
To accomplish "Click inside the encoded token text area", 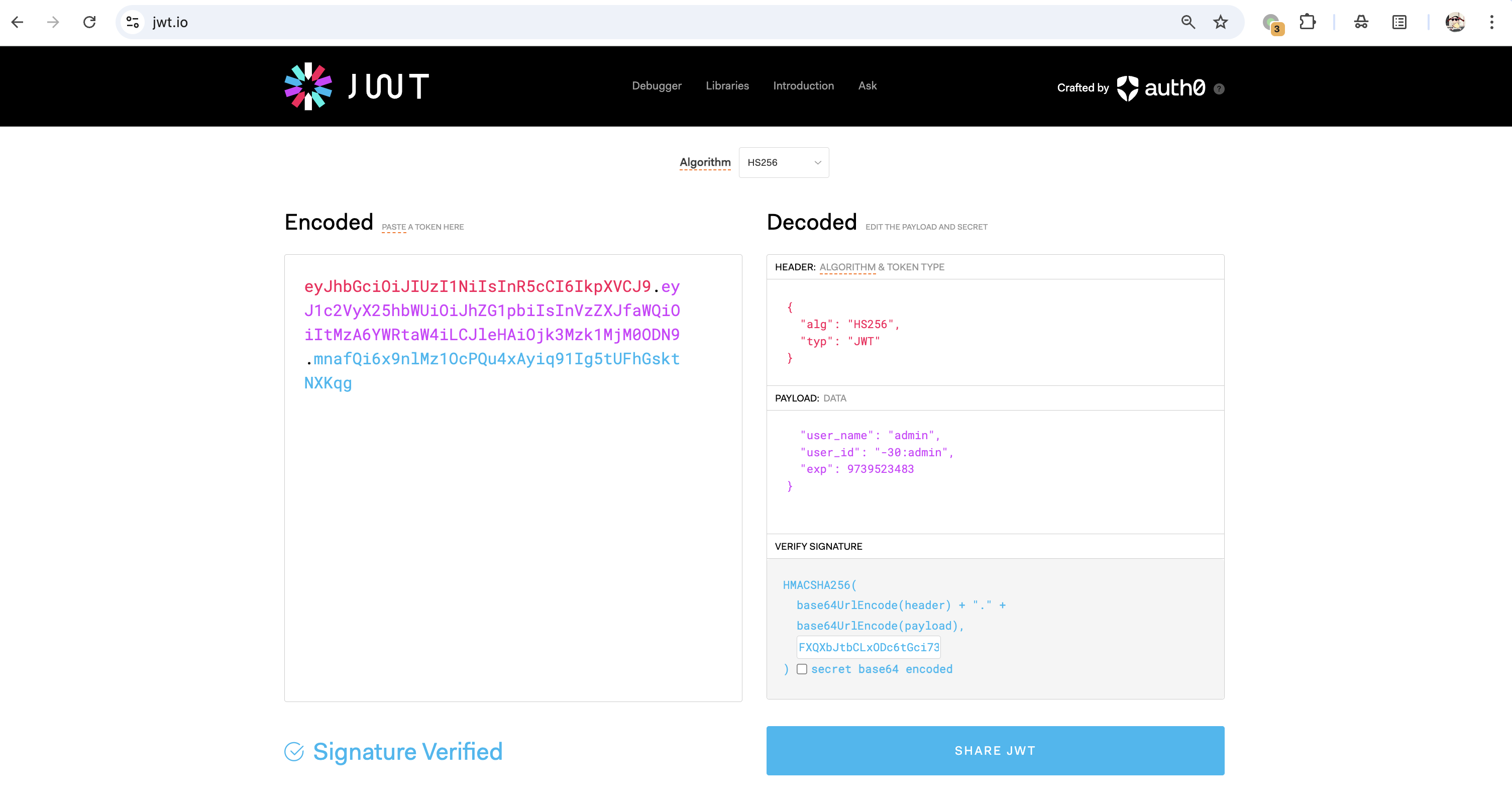I will (x=513, y=528).
